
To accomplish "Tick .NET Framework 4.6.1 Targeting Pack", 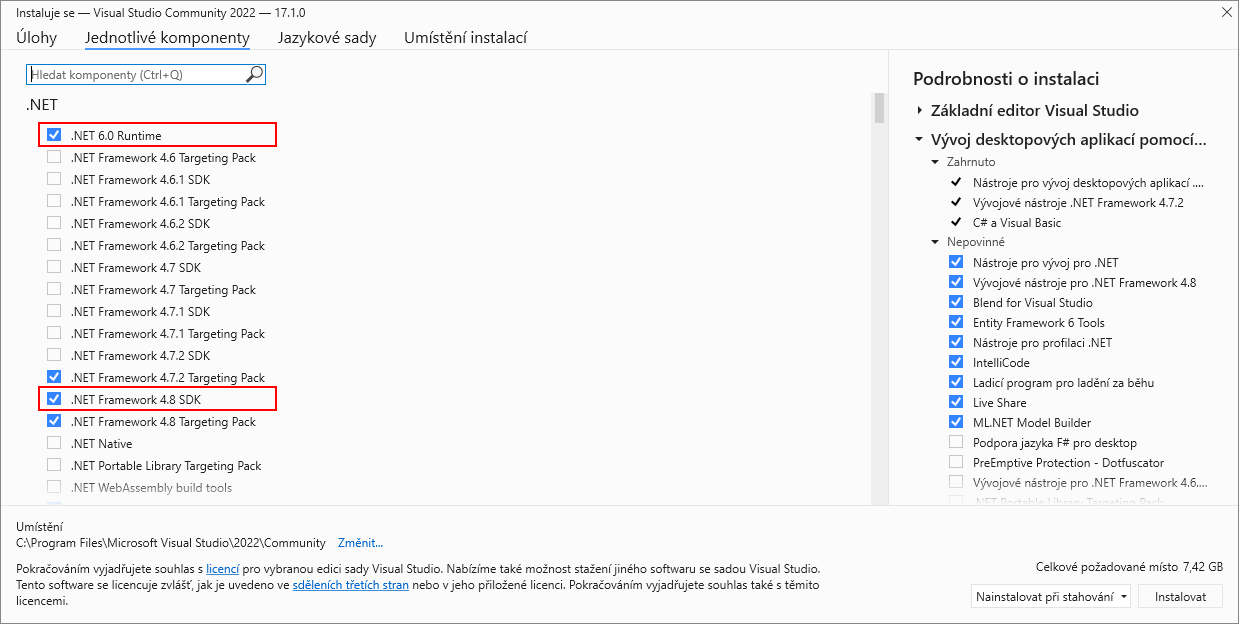I will pos(54,201).
